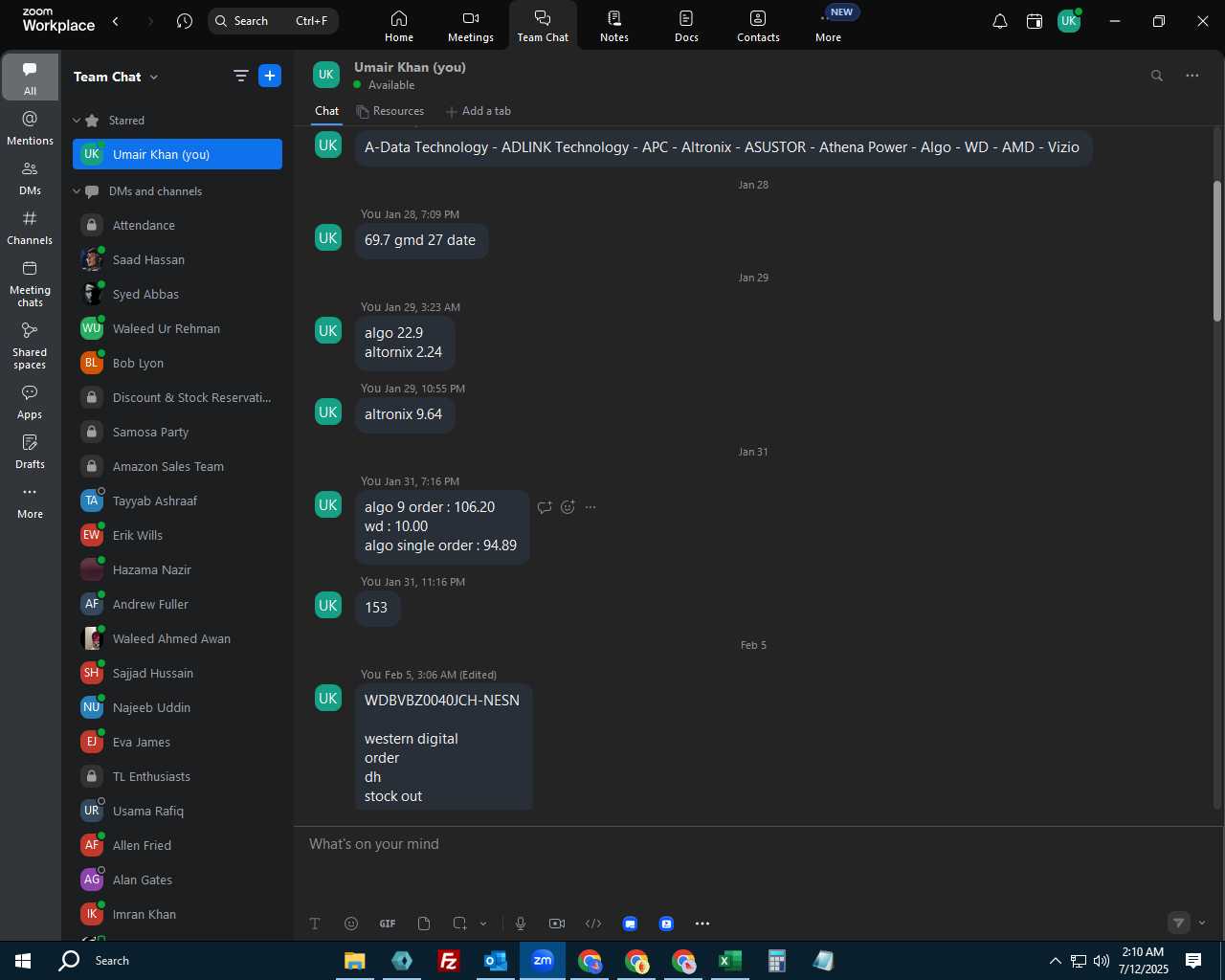Open the UK profile avatar menu
This screenshot has height=980, width=1225.
coord(1069,21)
